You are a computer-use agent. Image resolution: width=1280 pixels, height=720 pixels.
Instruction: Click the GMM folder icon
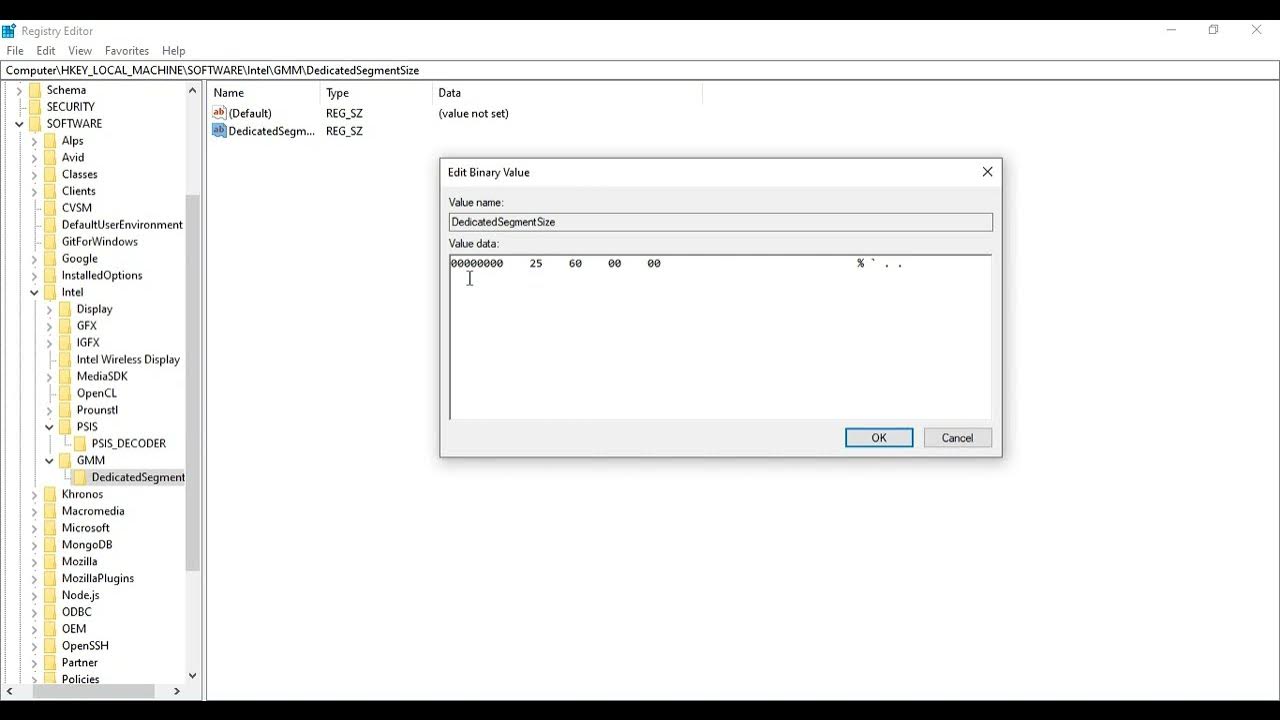coord(66,460)
